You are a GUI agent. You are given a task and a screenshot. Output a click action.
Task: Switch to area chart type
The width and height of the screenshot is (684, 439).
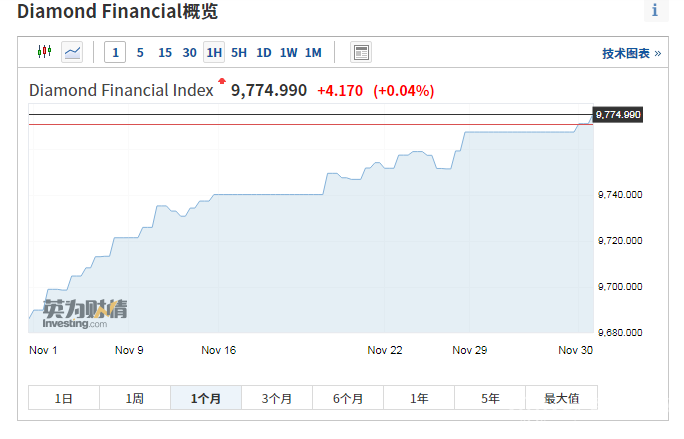[x=72, y=52]
